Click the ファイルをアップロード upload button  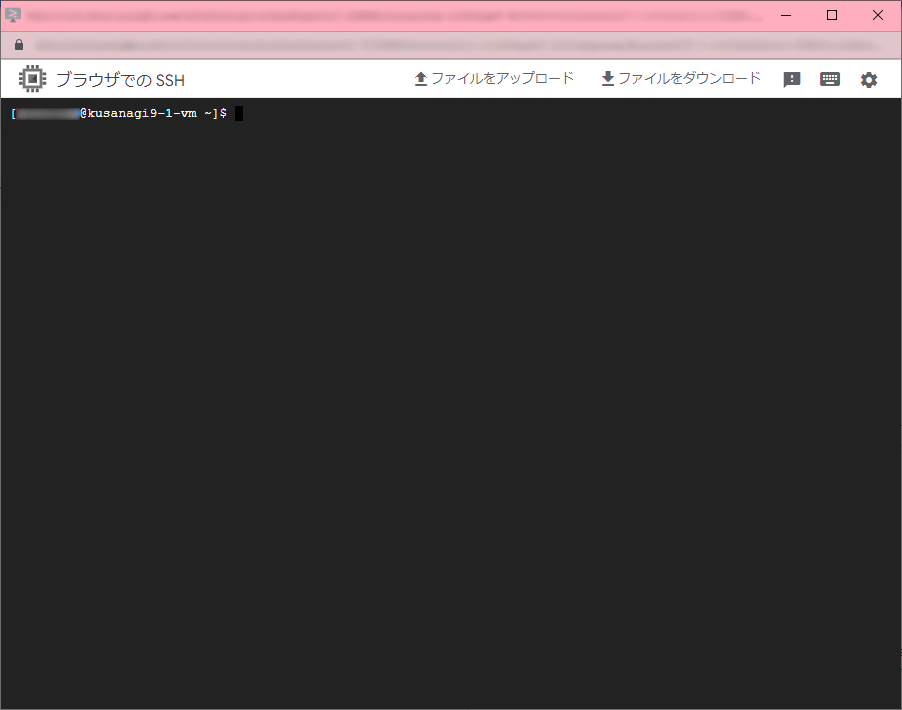point(494,79)
